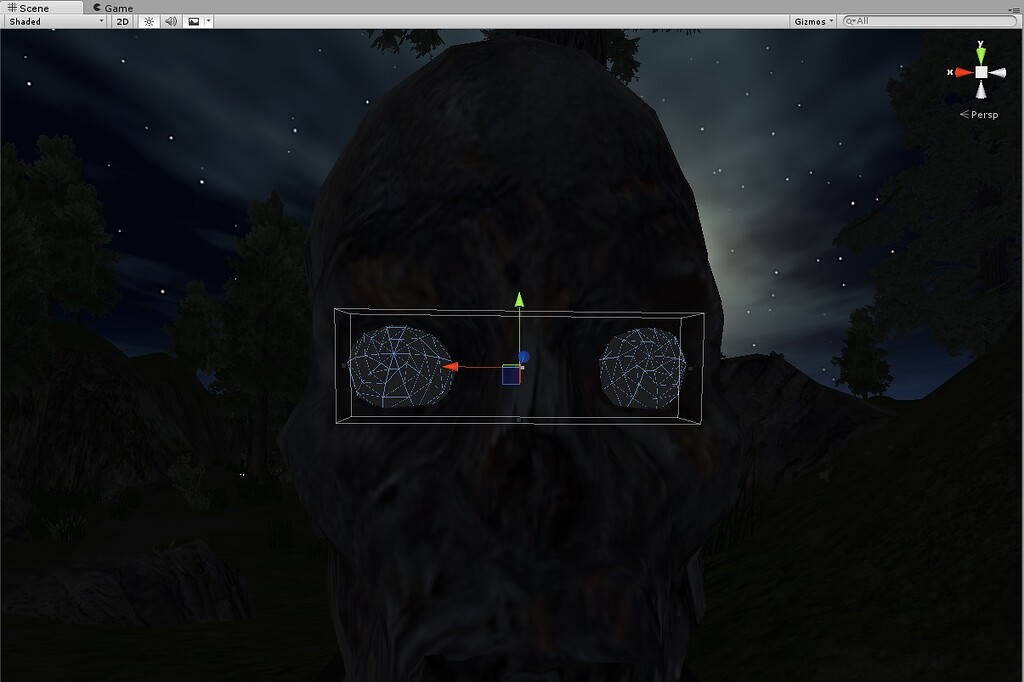This screenshot has height=682, width=1024.
Task: Click the search magnifier icon in the search bar
Action: click(x=849, y=20)
